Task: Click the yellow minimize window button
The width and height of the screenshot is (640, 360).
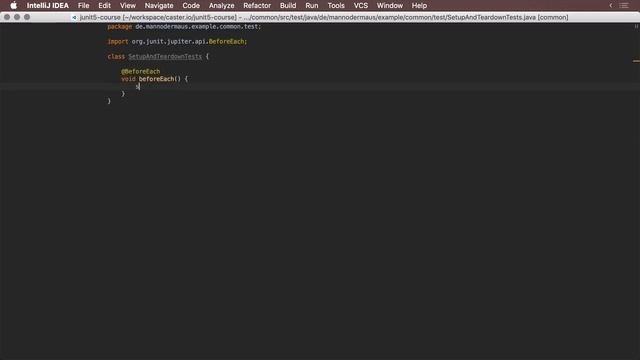Action: (17, 17)
